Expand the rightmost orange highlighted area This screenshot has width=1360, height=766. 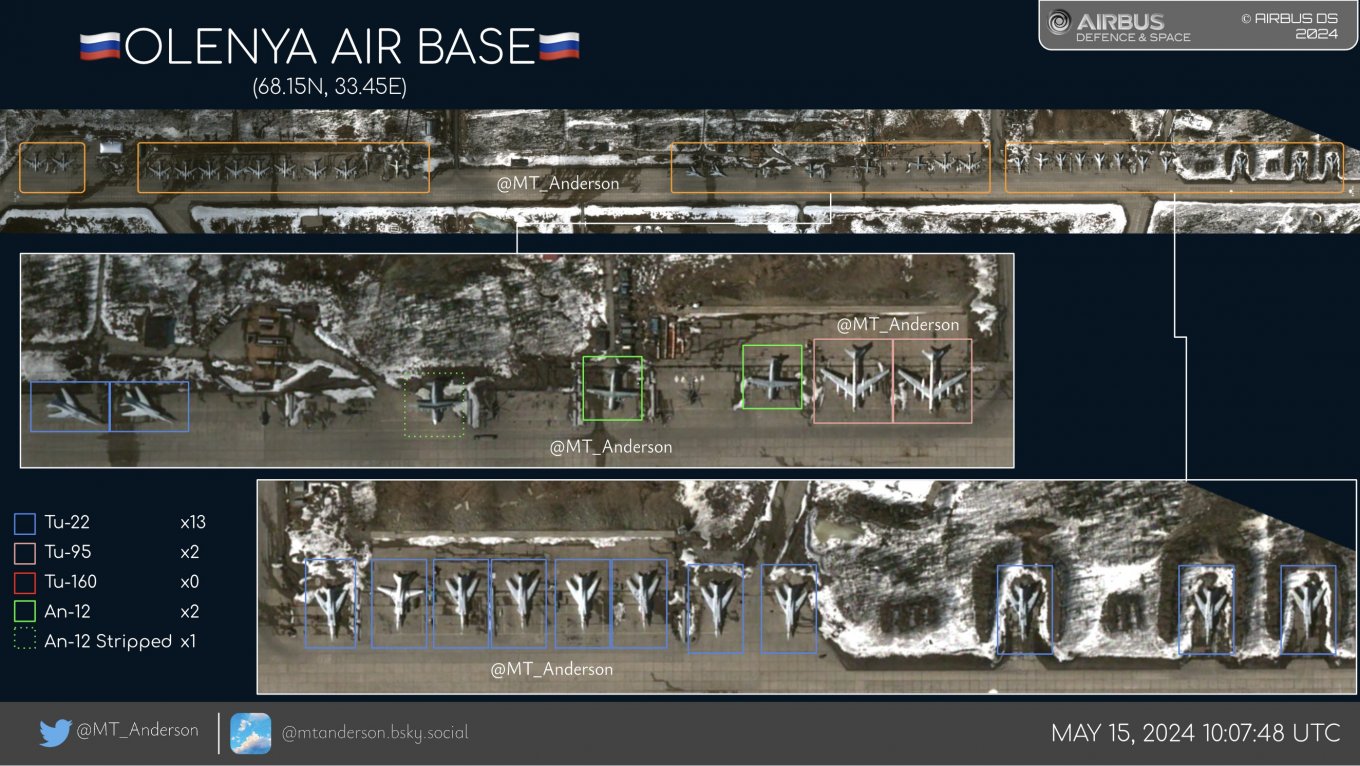[x=1175, y=167]
